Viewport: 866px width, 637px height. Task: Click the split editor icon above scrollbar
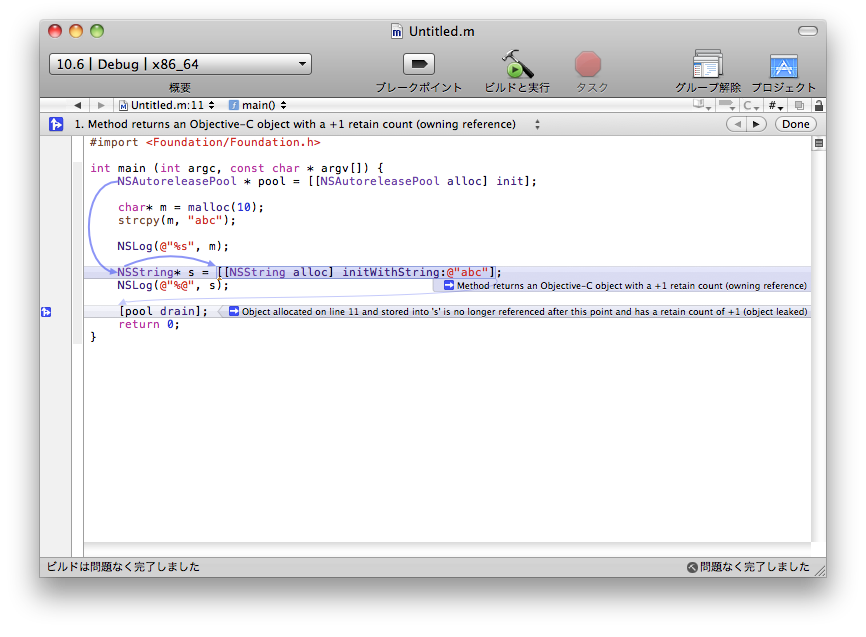click(x=819, y=143)
